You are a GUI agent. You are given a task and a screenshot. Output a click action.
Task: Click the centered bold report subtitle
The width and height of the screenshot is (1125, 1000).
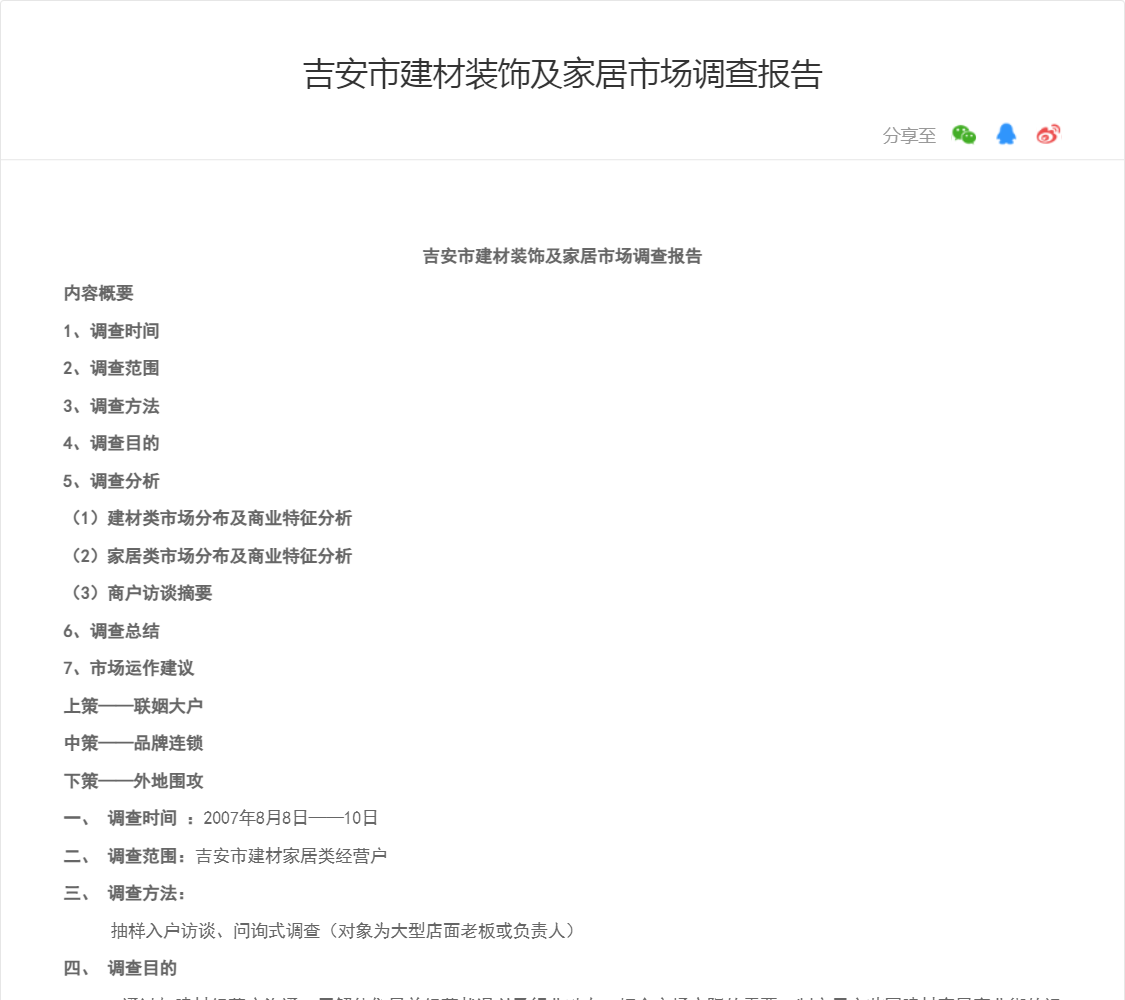tap(562, 256)
